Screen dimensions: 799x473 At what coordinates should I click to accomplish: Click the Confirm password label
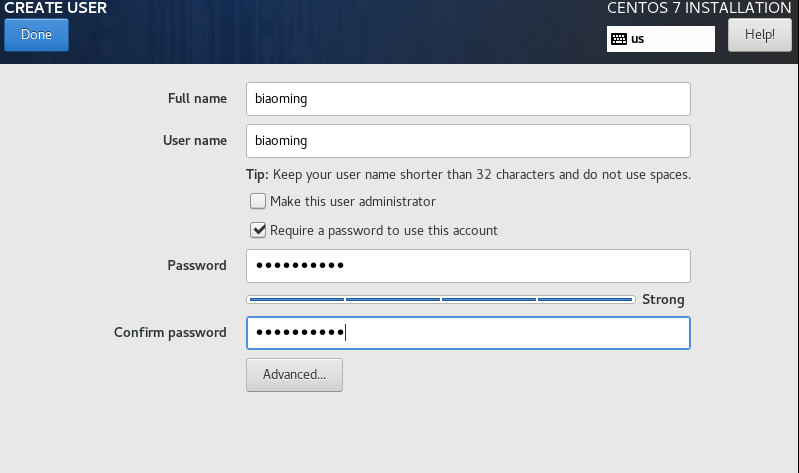tap(170, 332)
